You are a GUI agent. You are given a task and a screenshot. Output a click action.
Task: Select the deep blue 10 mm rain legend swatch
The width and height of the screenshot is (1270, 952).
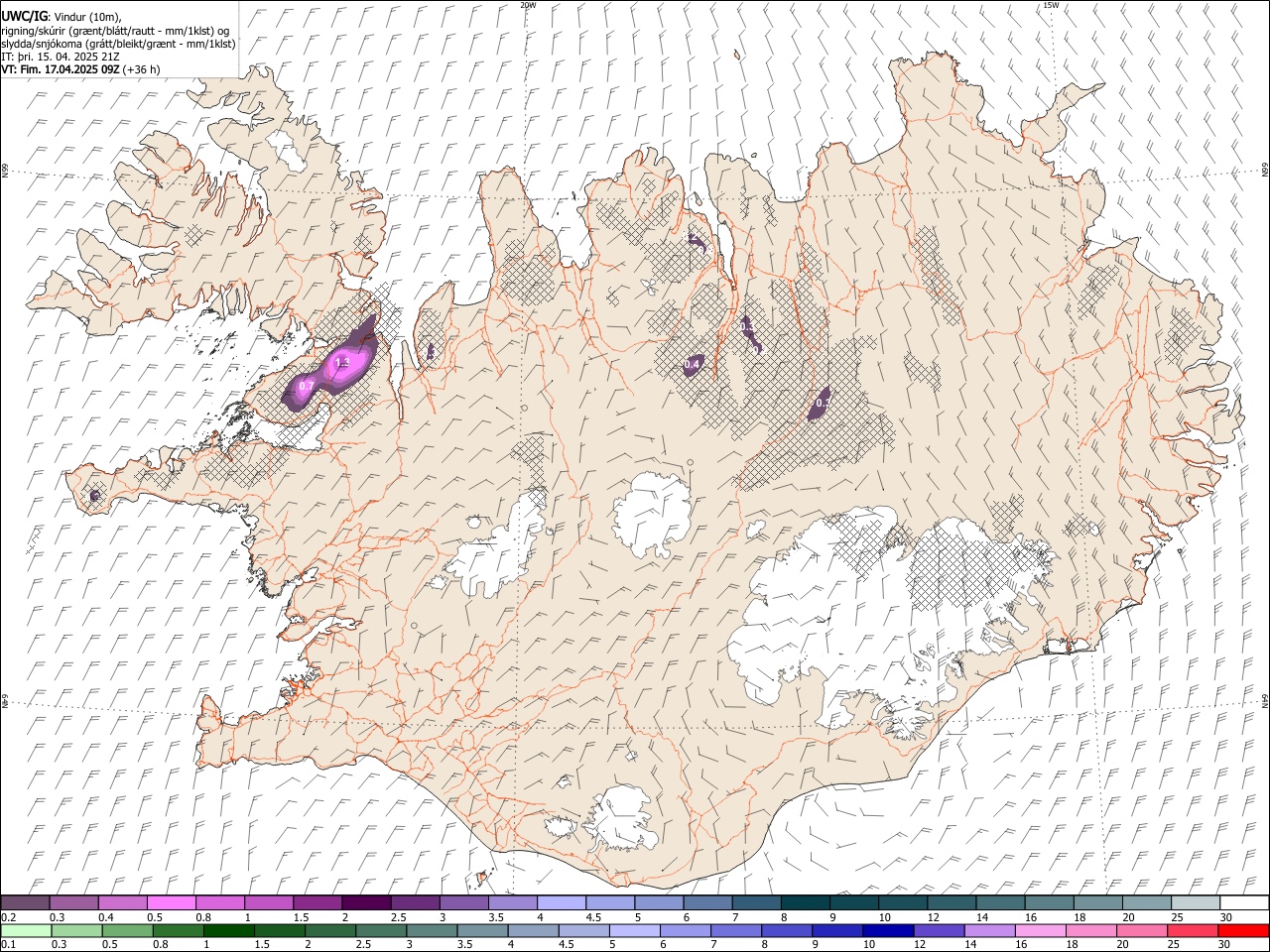[x=888, y=931]
